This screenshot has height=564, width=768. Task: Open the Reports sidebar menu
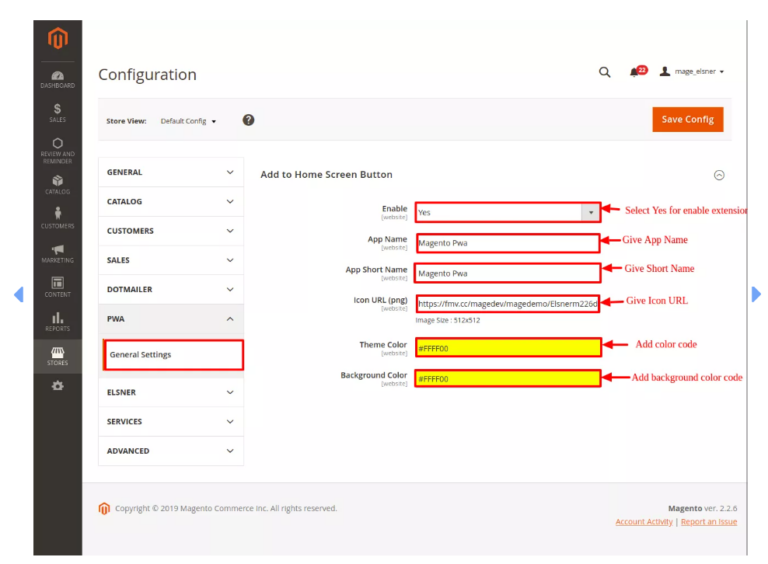coord(58,322)
